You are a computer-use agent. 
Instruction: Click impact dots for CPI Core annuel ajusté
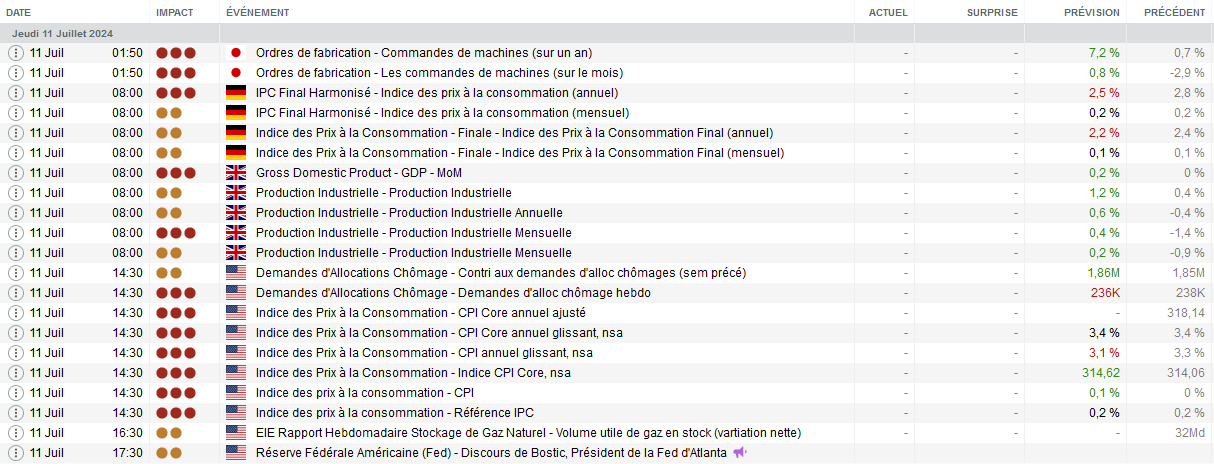pos(175,313)
